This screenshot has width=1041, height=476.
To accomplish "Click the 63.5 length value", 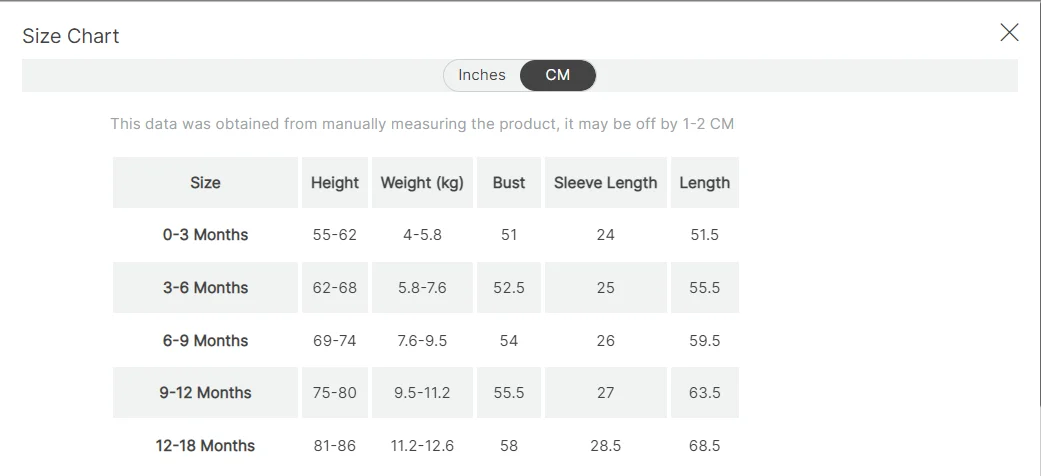I will coord(704,393).
